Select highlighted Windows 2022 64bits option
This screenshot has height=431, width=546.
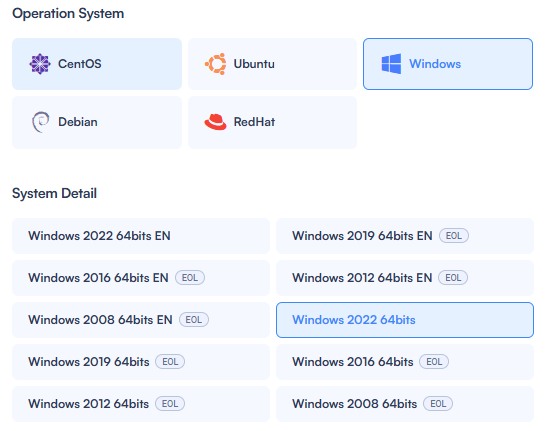[405, 320]
